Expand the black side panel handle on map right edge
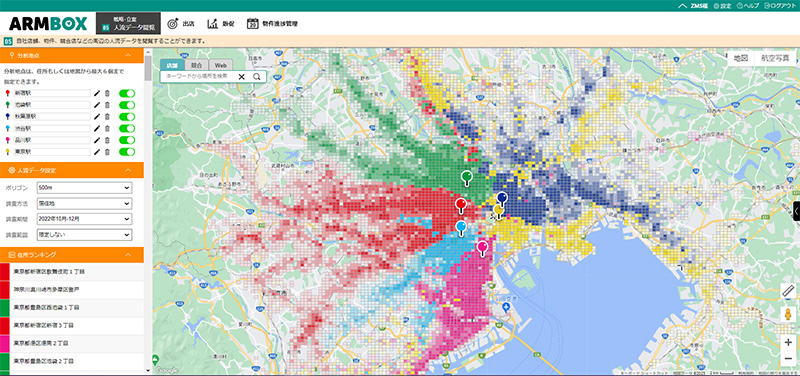Image resolution: width=800 pixels, height=376 pixels. 796,211
